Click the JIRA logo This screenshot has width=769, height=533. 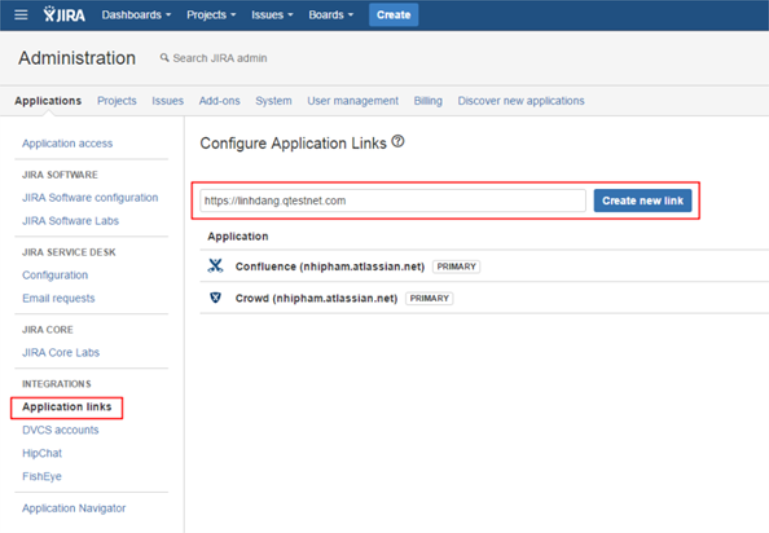click(66, 15)
